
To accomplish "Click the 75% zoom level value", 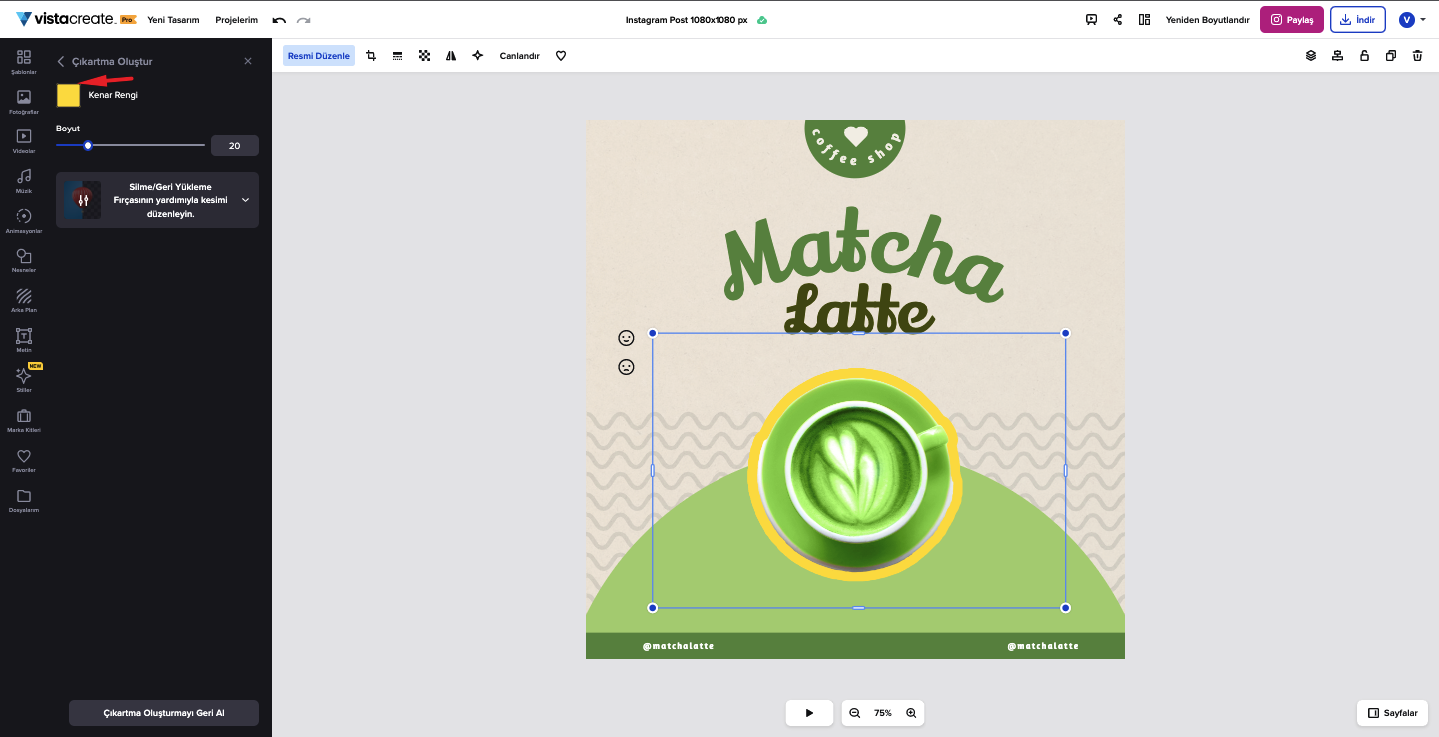I will 883,713.
